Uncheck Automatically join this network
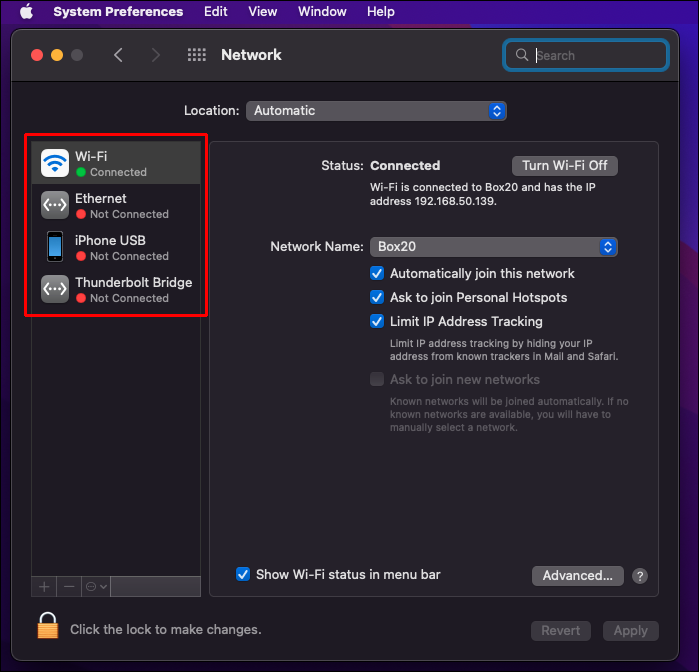Image resolution: width=699 pixels, height=672 pixels. tap(377, 273)
